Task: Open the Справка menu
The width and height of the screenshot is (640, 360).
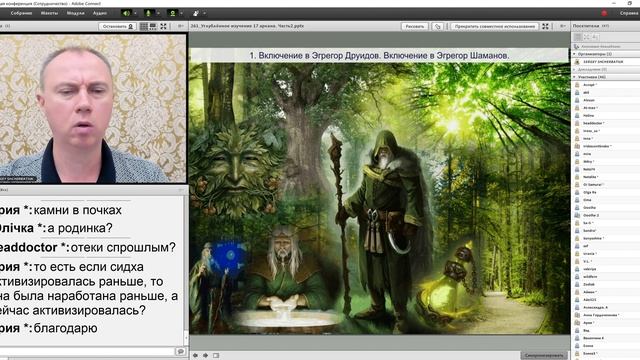Action: pos(629,13)
